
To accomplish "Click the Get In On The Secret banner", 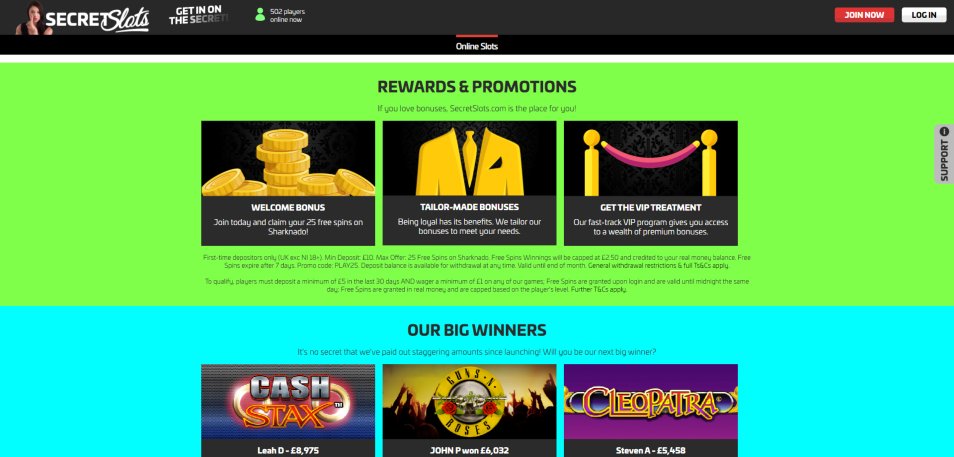I will pyautogui.click(x=199, y=15).
